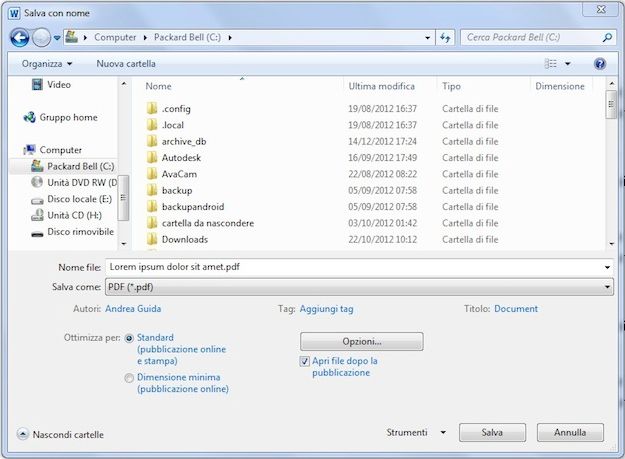
Task: Click the Refresh button next to address bar
Action: click(x=445, y=37)
